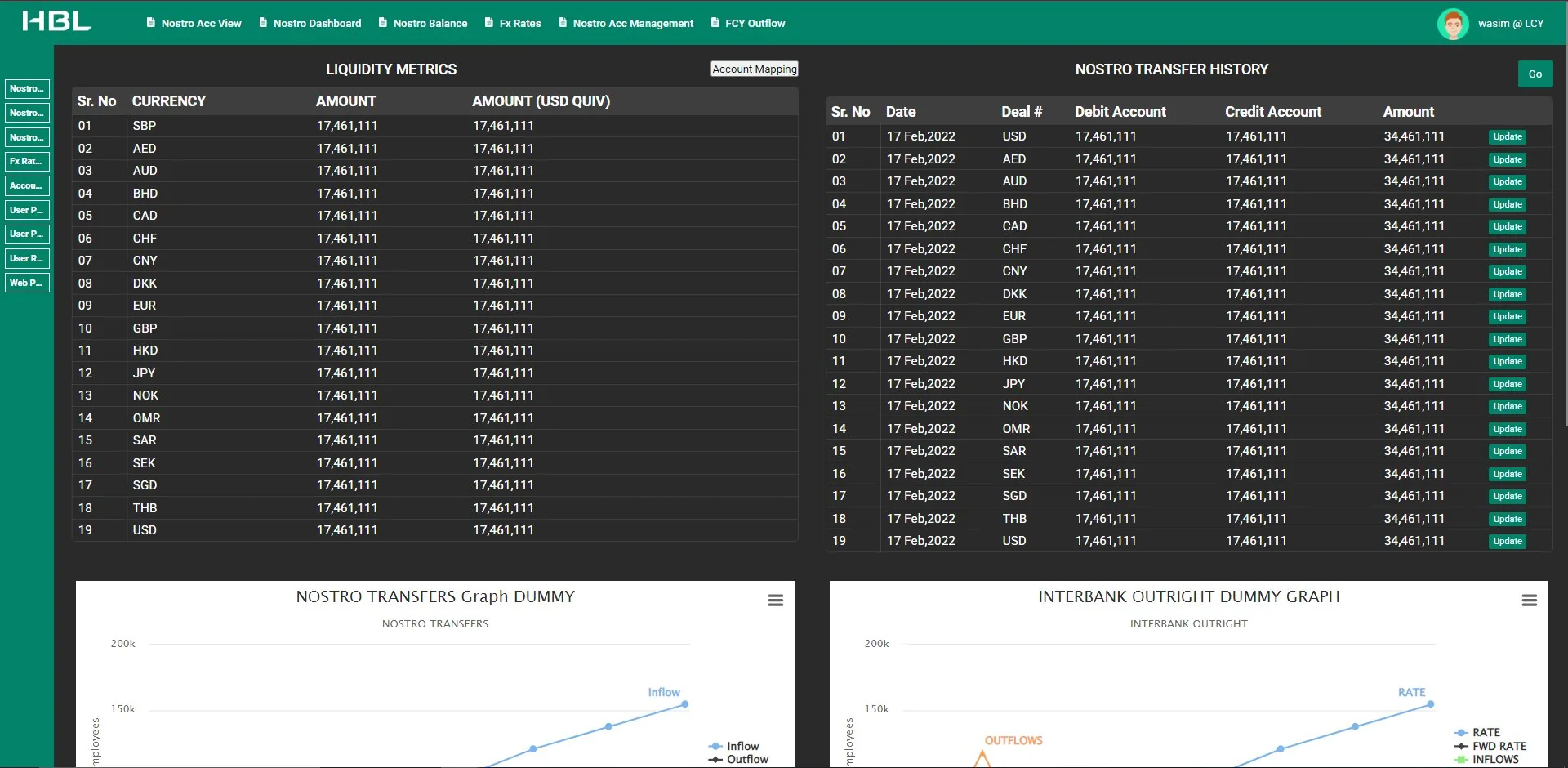
Task: Click document icon beside FCY Outflow
Action: point(715,23)
